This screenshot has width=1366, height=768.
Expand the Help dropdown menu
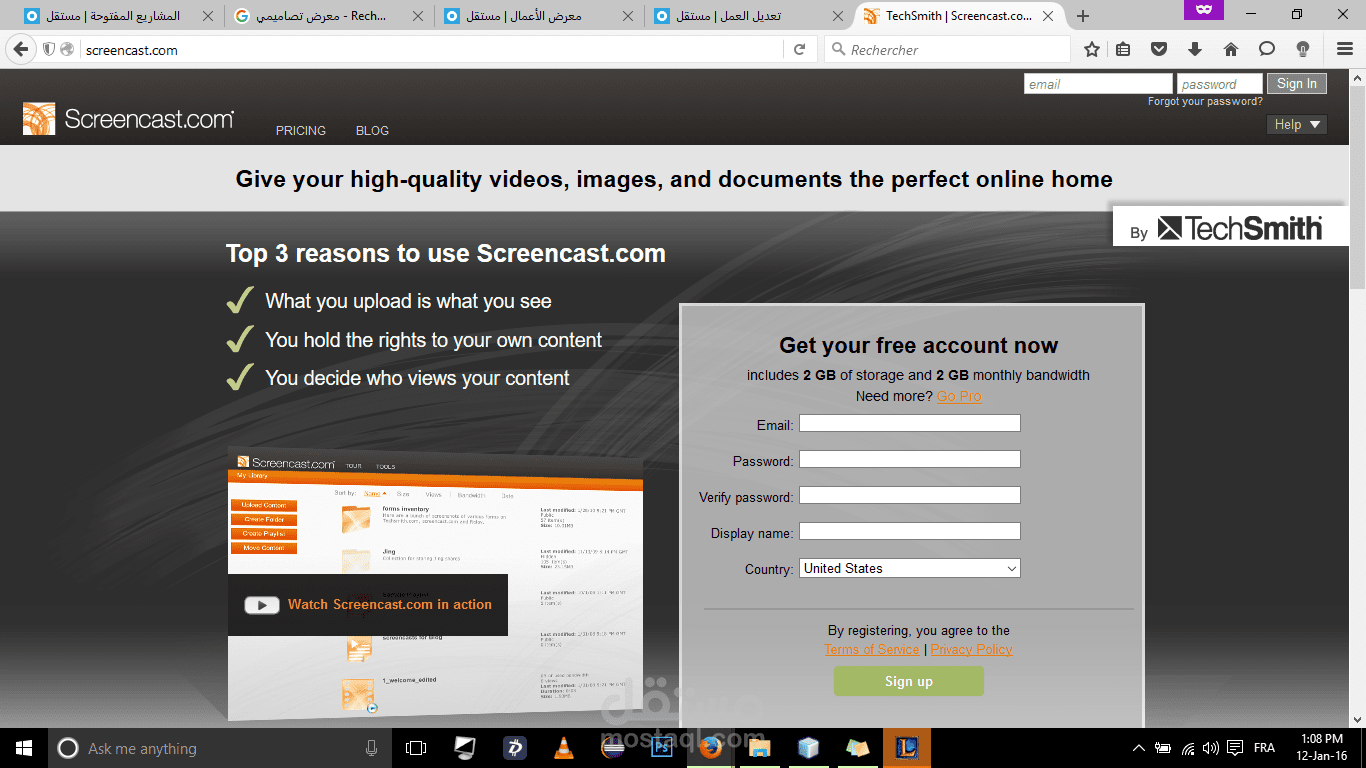click(1297, 124)
